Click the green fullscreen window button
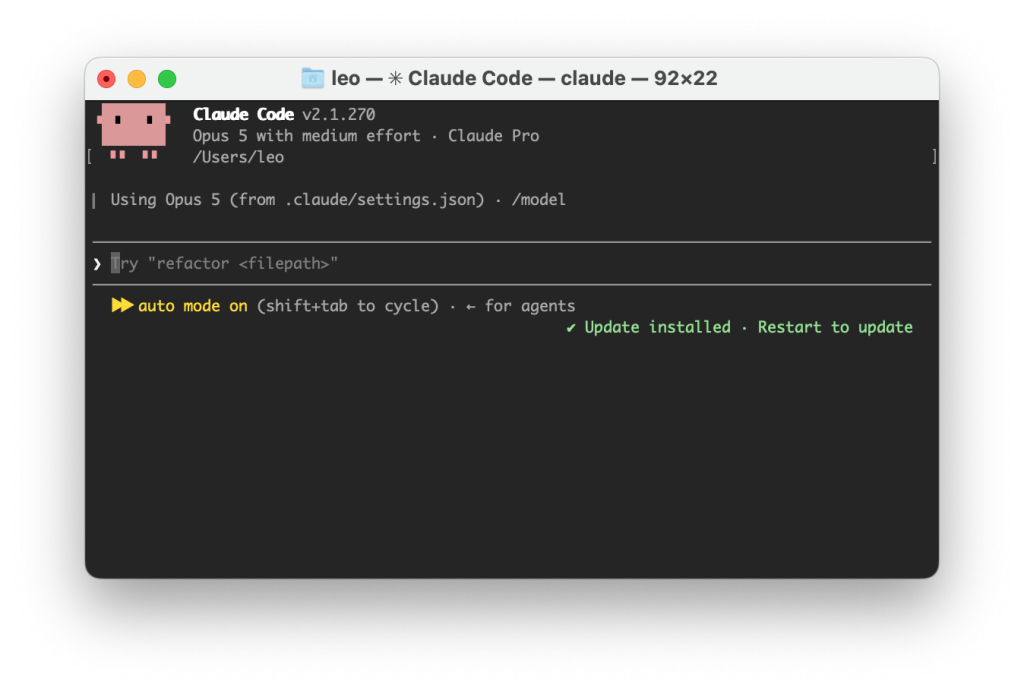This screenshot has height=691, width=1024. pyautogui.click(x=167, y=79)
